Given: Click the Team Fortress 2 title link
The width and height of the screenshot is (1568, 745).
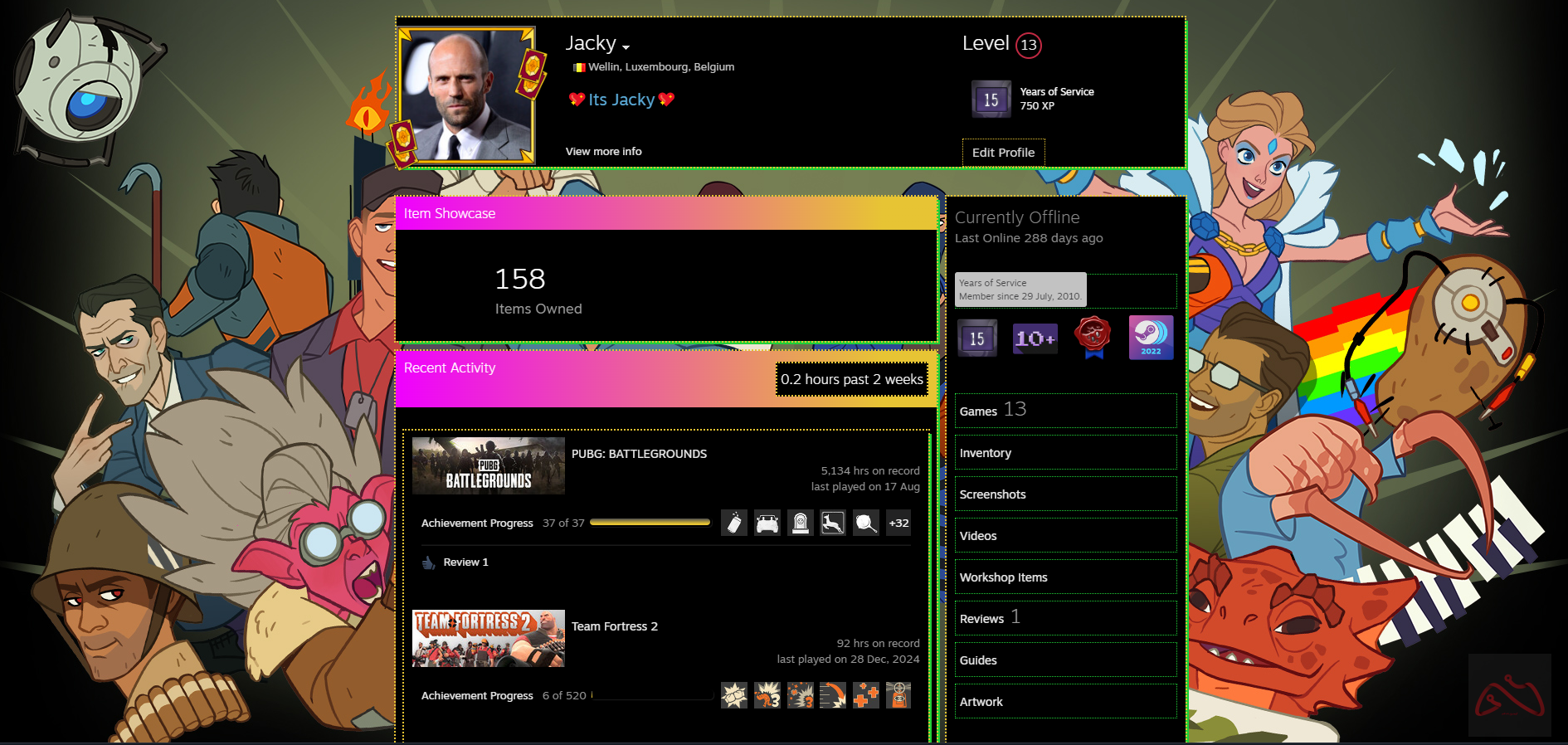Looking at the screenshot, I should point(614,626).
